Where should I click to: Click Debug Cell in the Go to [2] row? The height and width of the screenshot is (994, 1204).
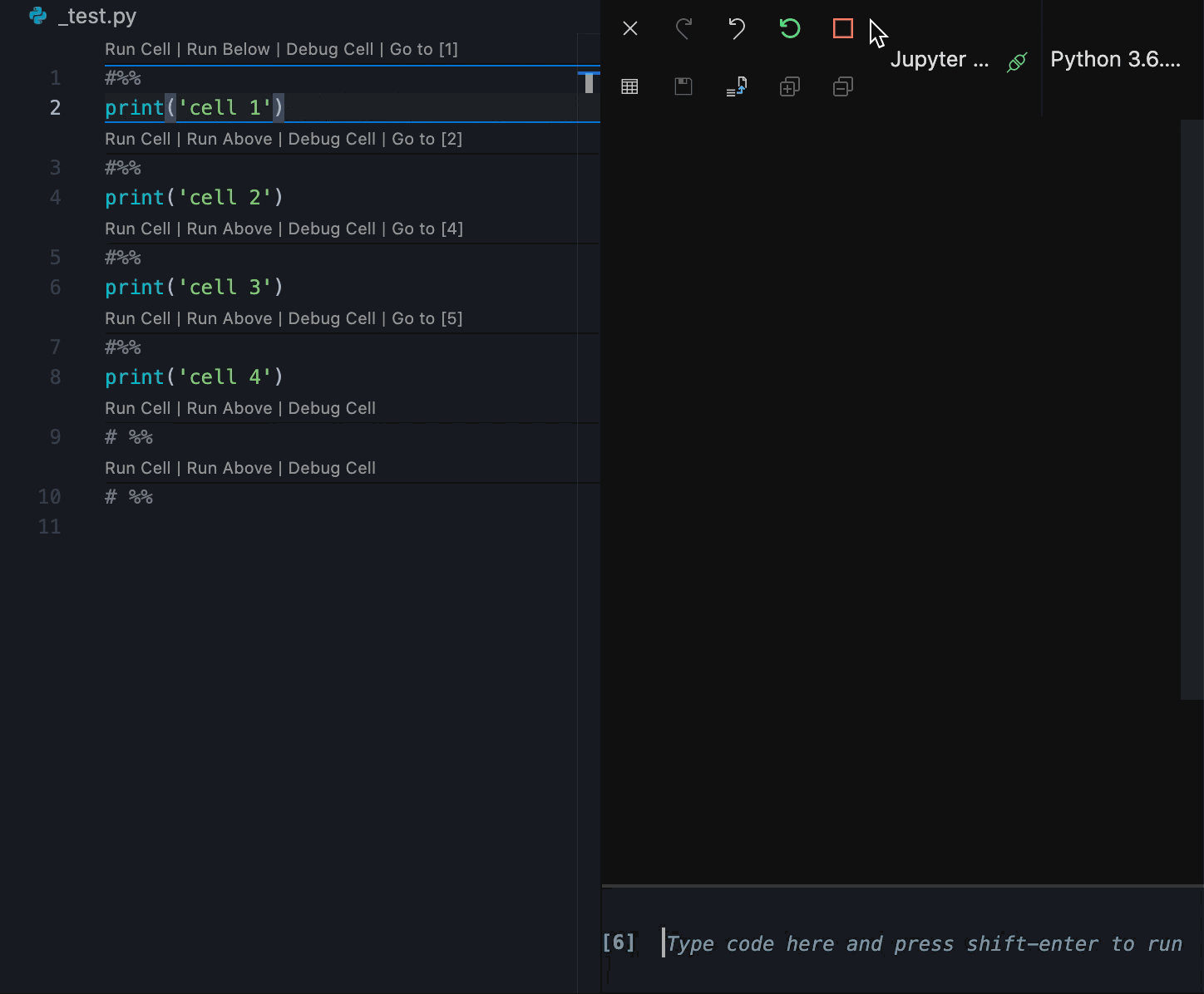(x=332, y=139)
